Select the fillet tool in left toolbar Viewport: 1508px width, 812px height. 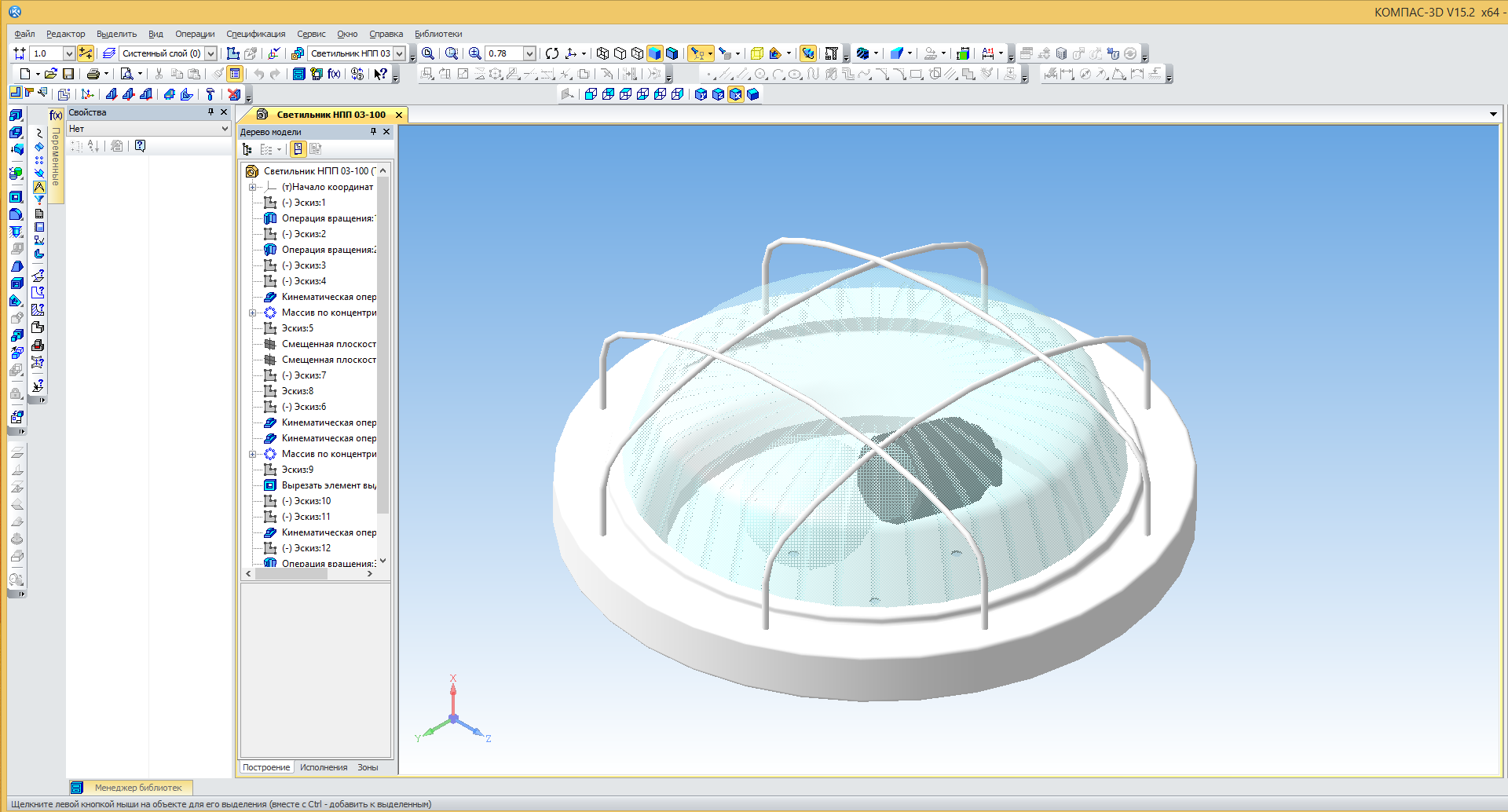pyautogui.click(x=16, y=214)
